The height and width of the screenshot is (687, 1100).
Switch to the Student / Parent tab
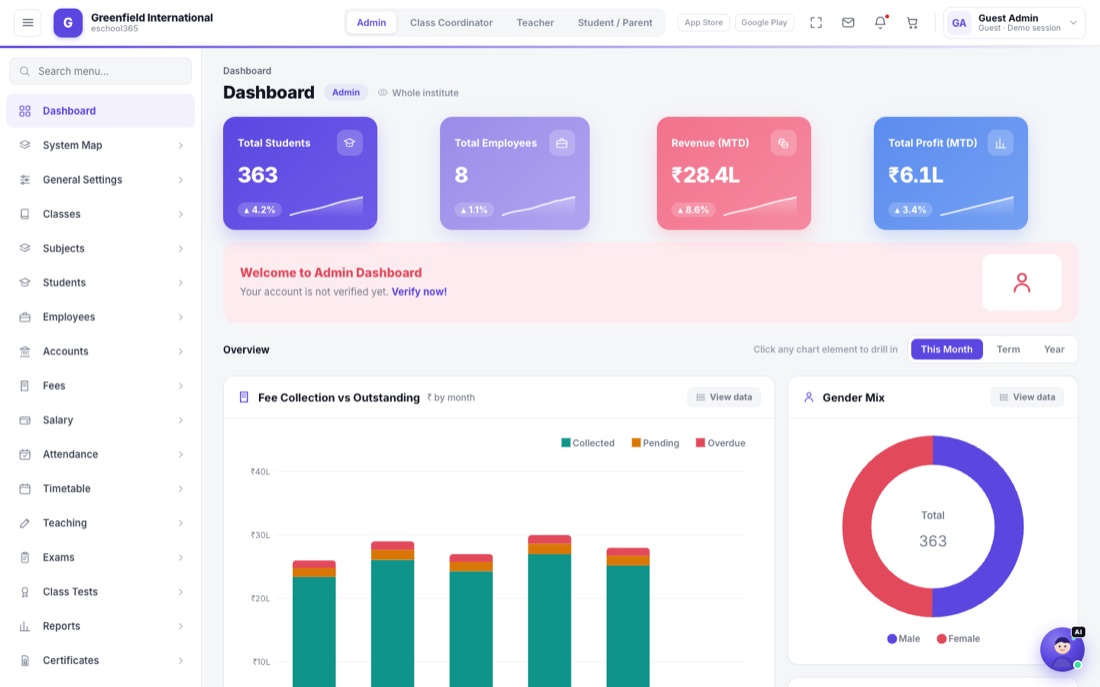[615, 22]
